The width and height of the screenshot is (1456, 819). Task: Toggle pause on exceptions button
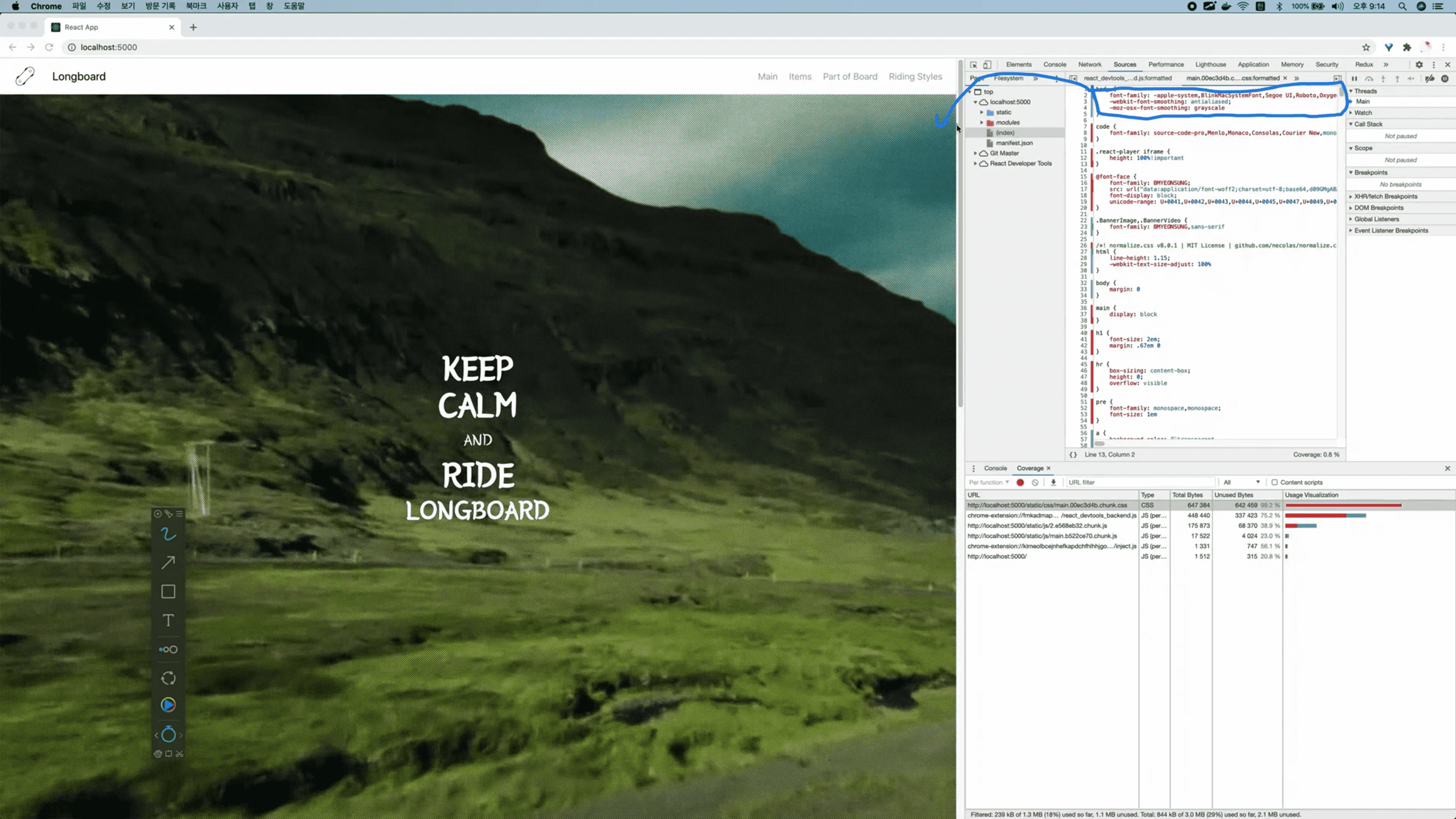click(1445, 78)
